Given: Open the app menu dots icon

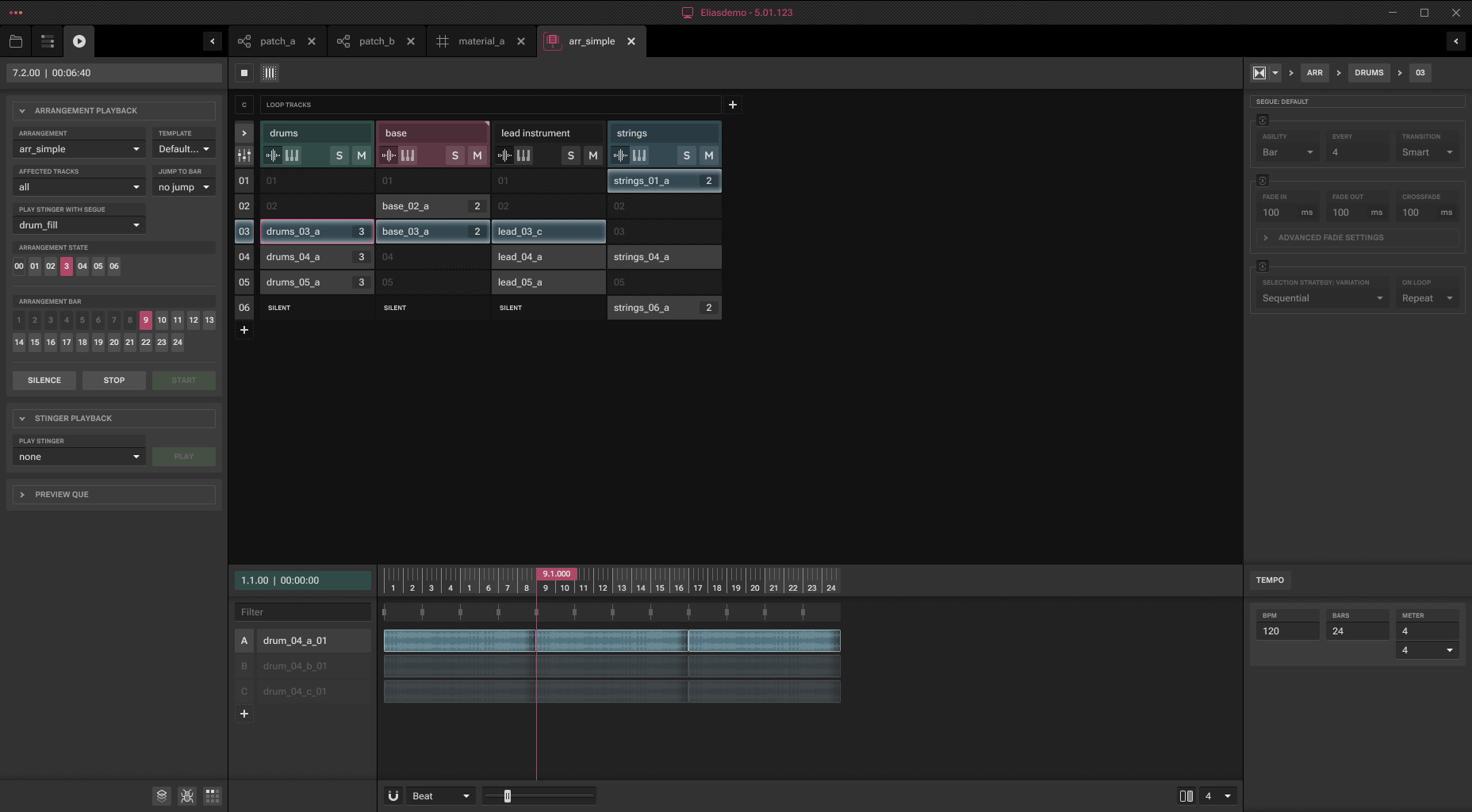Looking at the screenshot, I should click(x=16, y=13).
